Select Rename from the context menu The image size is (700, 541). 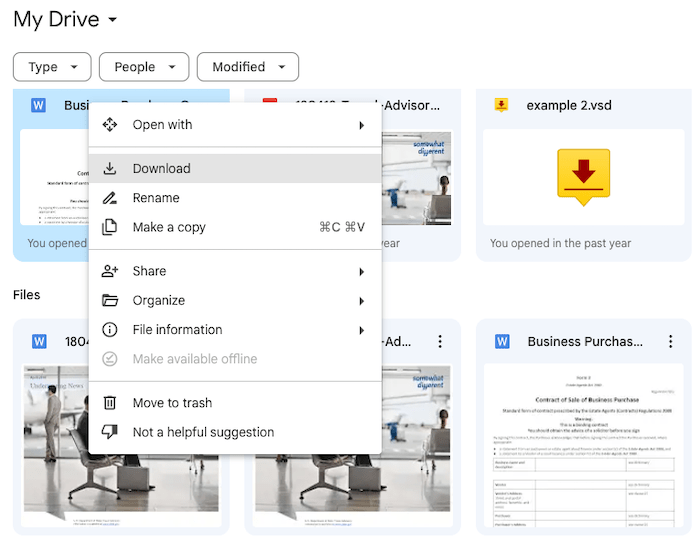(x=156, y=198)
